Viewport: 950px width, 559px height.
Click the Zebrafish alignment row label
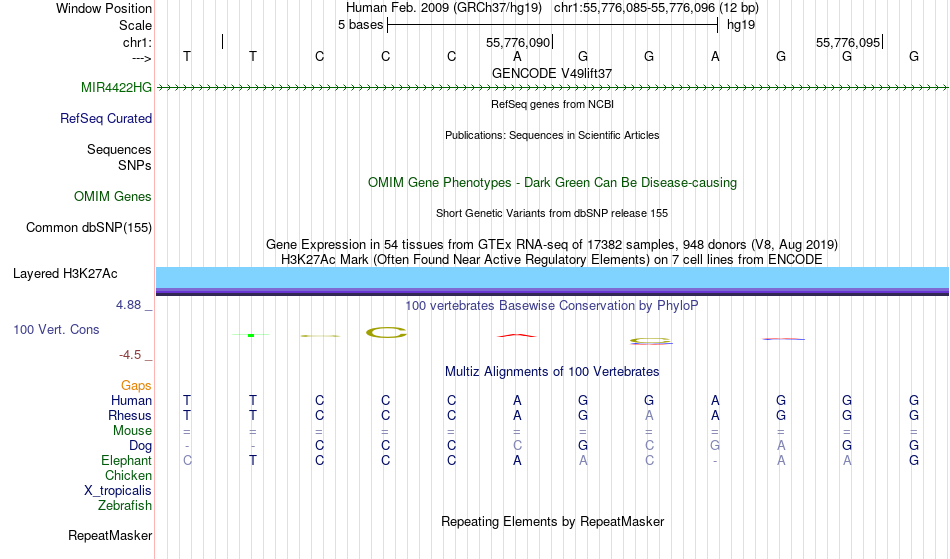tap(125, 505)
